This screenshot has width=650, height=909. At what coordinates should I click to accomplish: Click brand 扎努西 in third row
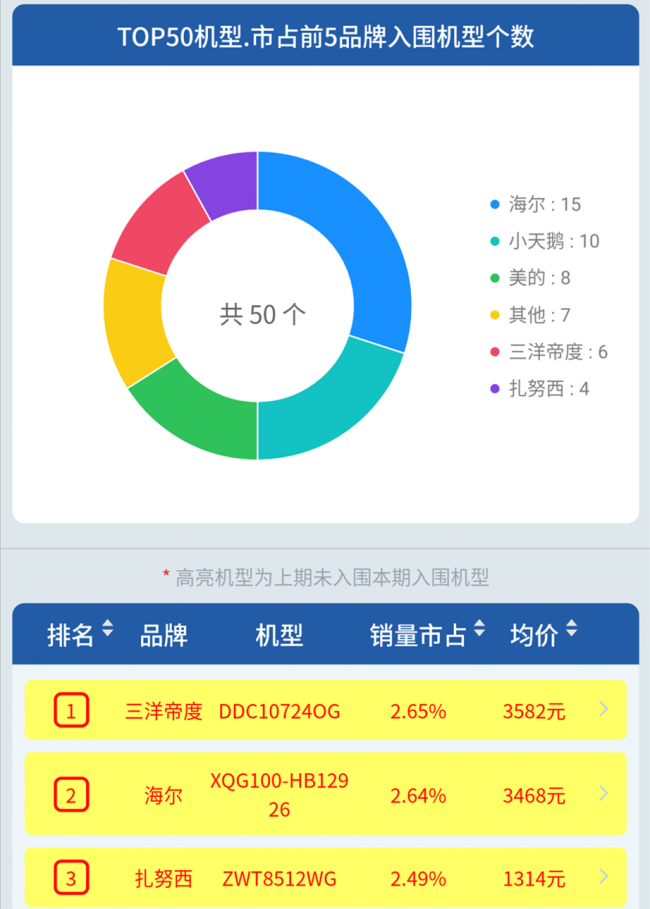[x=164, y=879]
